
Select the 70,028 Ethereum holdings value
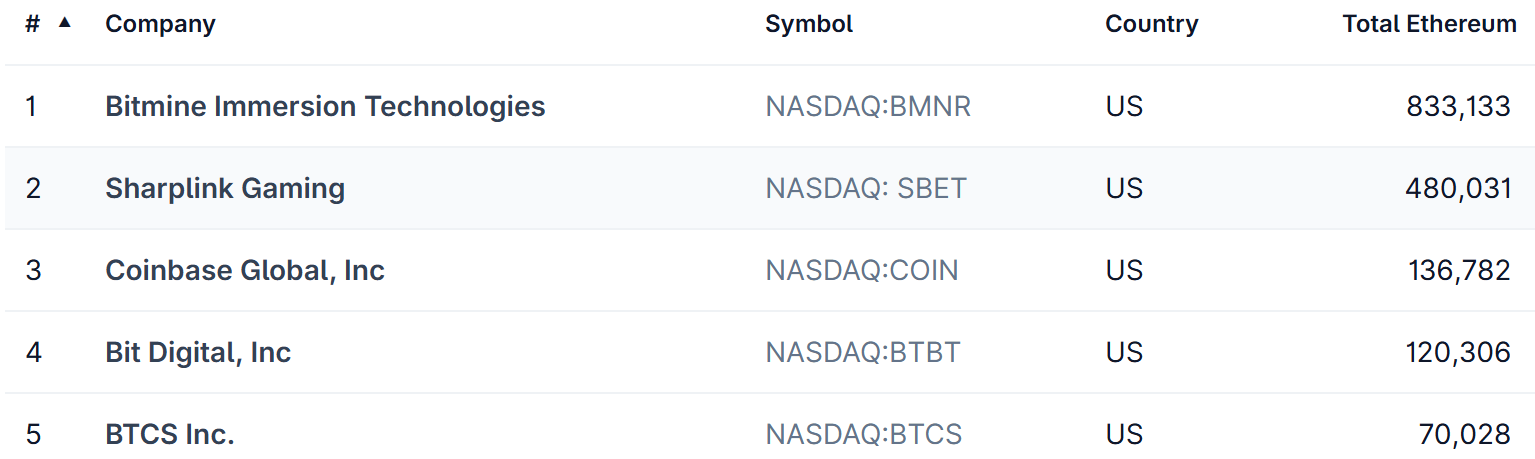pos(1465,434)
